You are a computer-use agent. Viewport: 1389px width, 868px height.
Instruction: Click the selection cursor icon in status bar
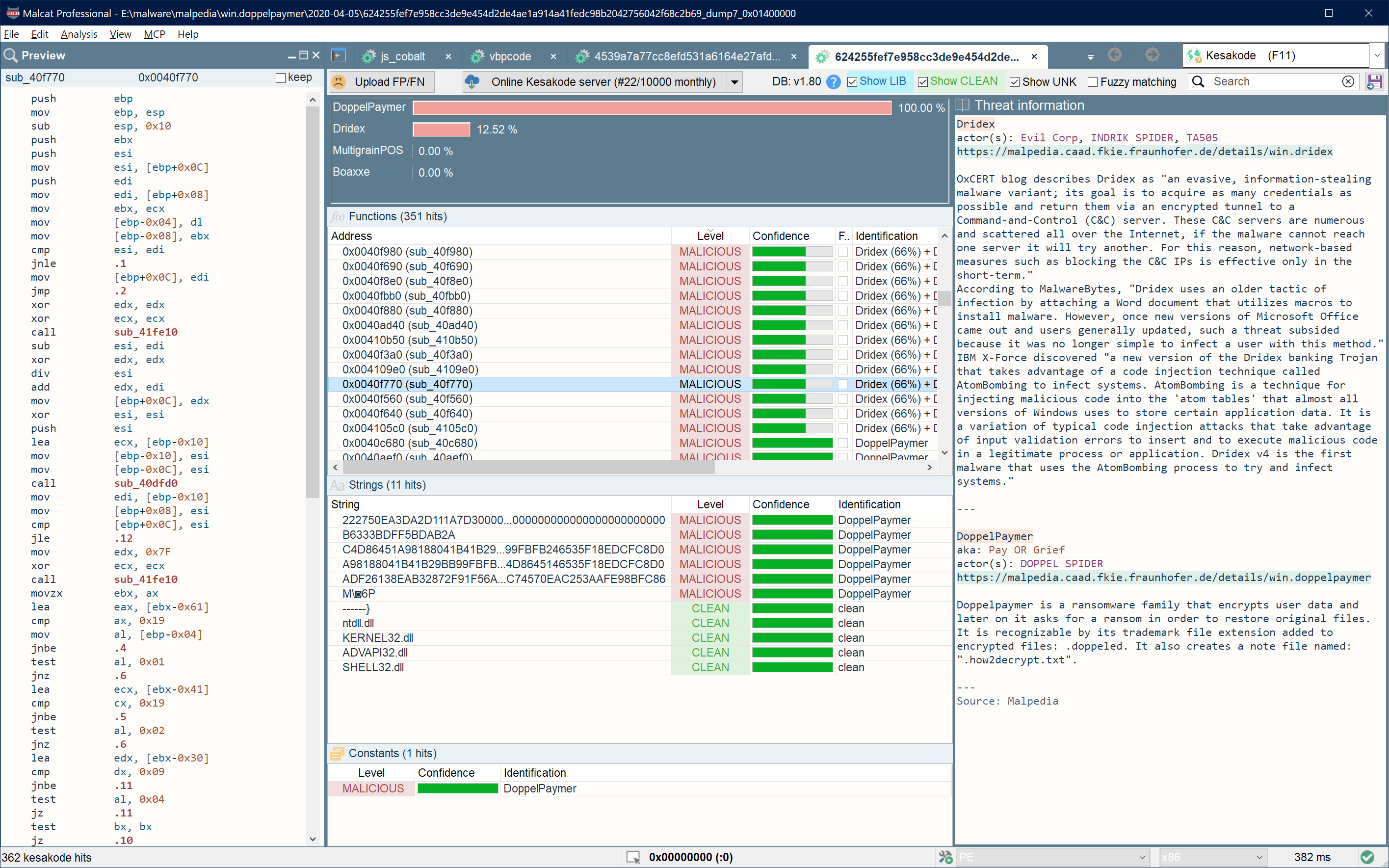point(633,857)
